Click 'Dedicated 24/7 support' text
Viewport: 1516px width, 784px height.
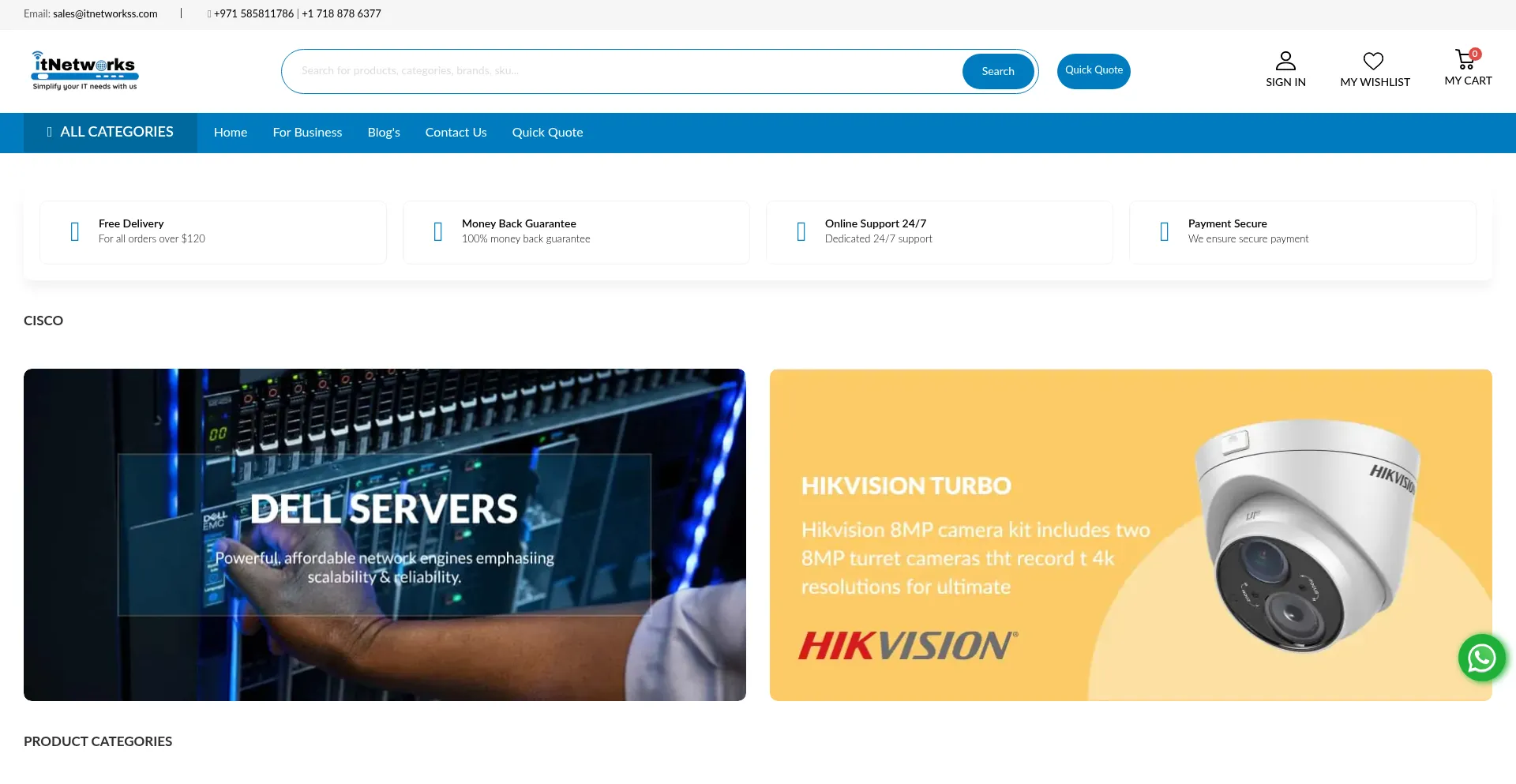coord(879,238)
